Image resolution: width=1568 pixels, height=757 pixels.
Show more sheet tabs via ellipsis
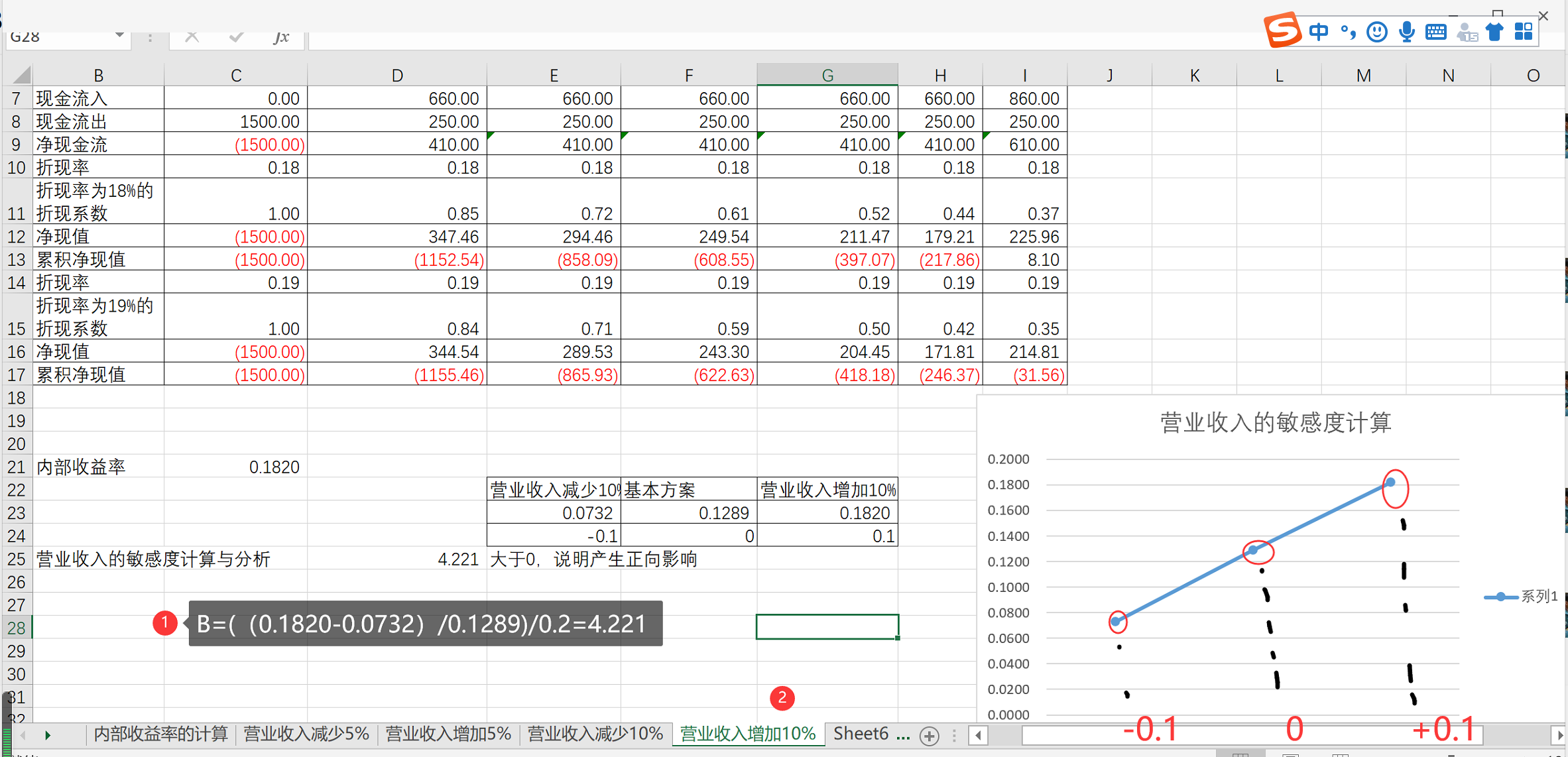pos(902,734)
